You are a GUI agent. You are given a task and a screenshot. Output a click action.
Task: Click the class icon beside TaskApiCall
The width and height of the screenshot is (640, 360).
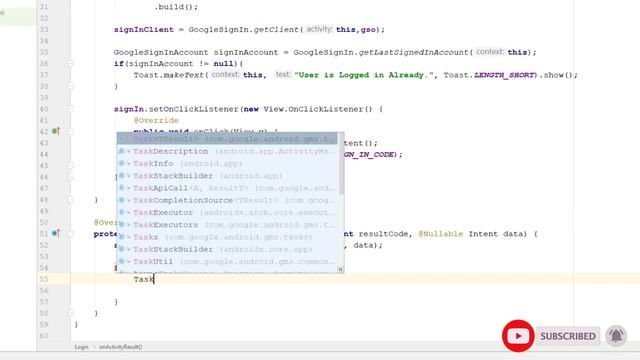(x=122, y=188)
